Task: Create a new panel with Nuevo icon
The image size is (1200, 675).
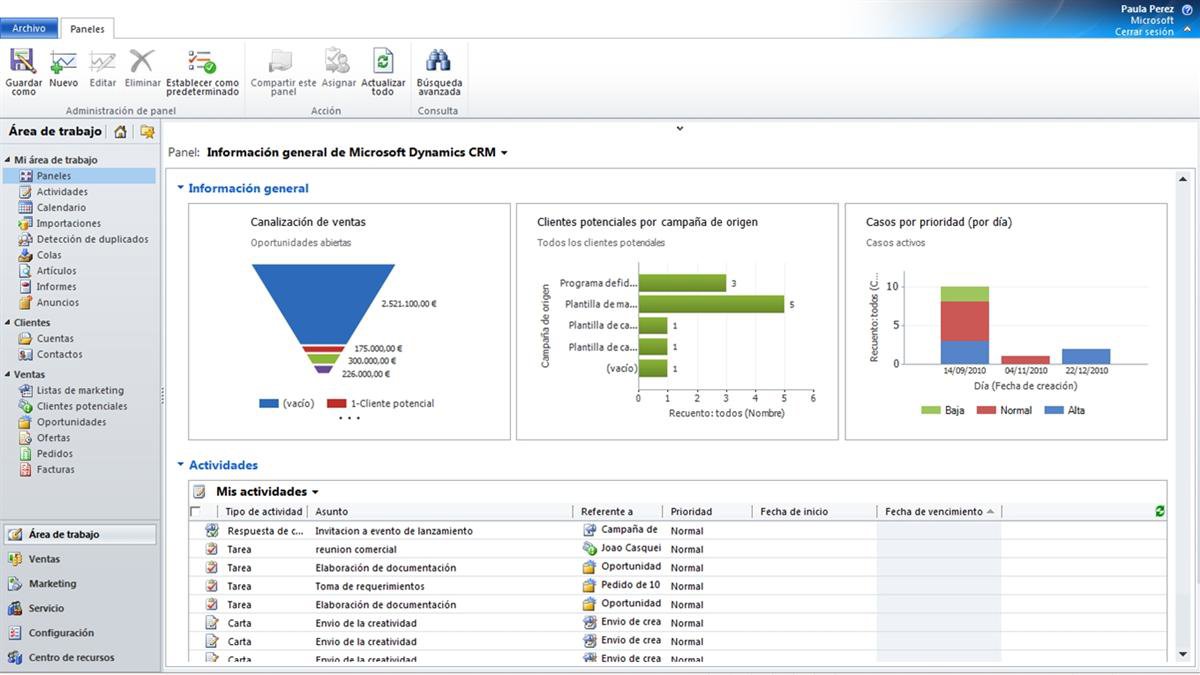Action: (63, 63)
